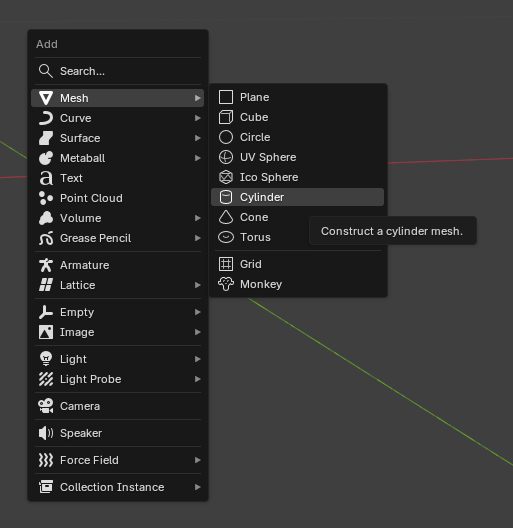Screen dimensions: 513x528
Task: Click the Grid icon
Action: [226, 264]
